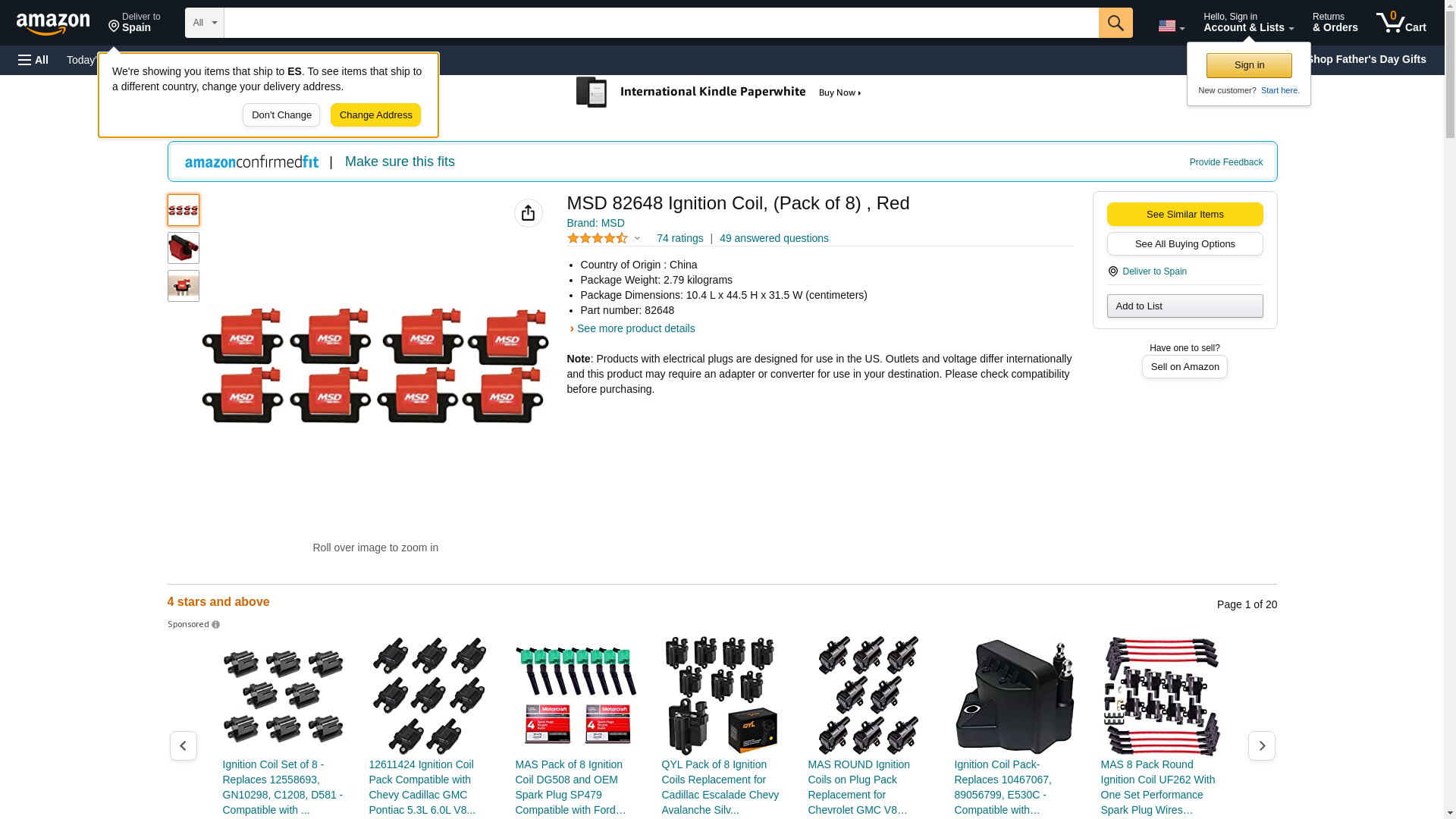
Task: Select the second product thumbnail image
Action: pos(183,248)
